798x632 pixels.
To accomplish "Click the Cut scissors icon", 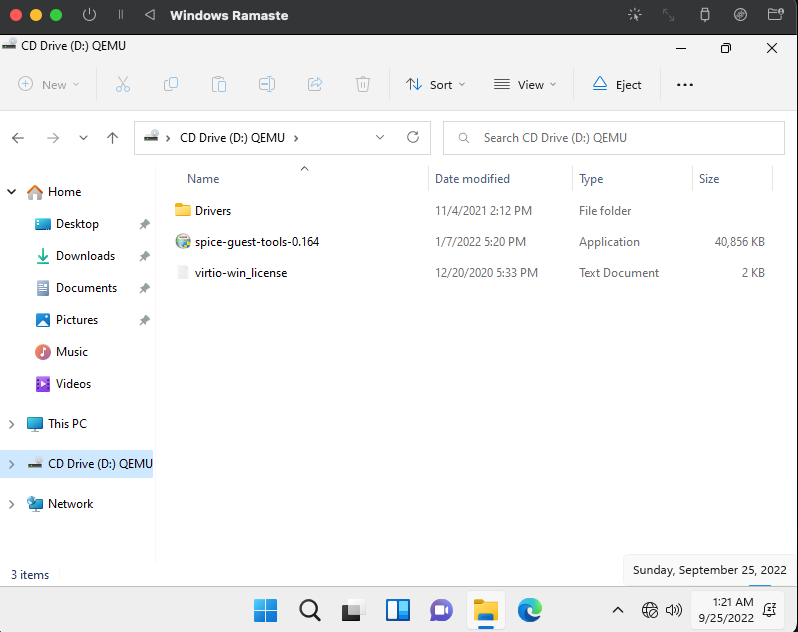I will click(123, 84).
